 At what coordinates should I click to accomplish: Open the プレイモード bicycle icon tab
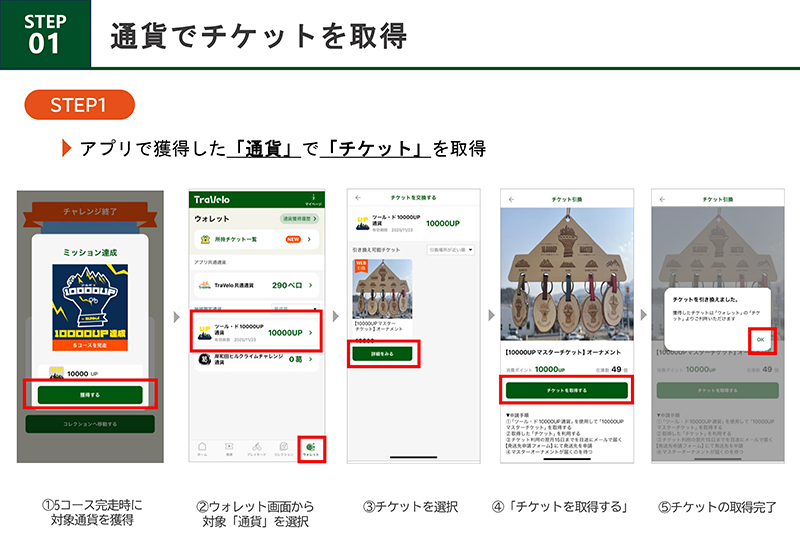(256, 449)
